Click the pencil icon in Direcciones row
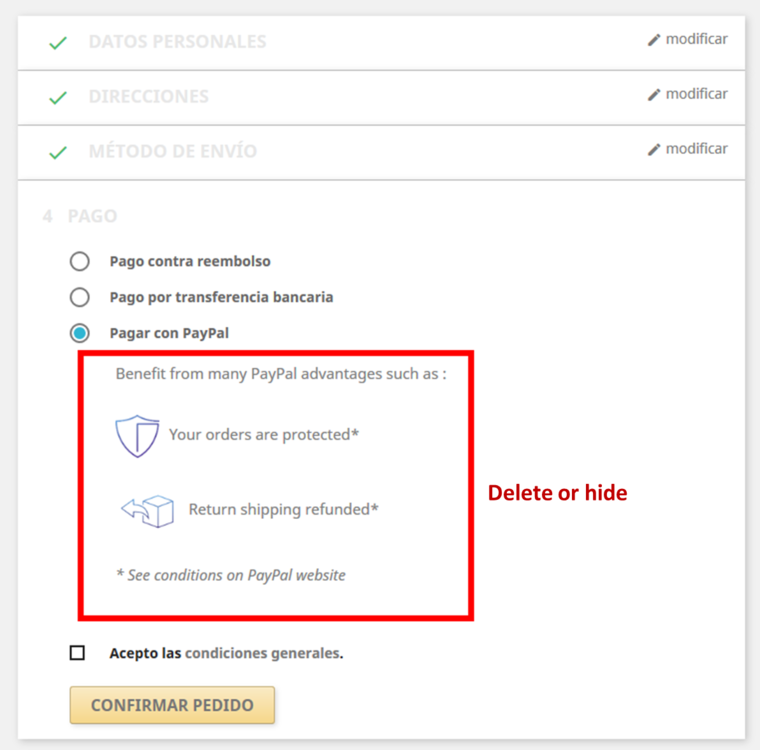760x750 pixels. click(654, 95)
